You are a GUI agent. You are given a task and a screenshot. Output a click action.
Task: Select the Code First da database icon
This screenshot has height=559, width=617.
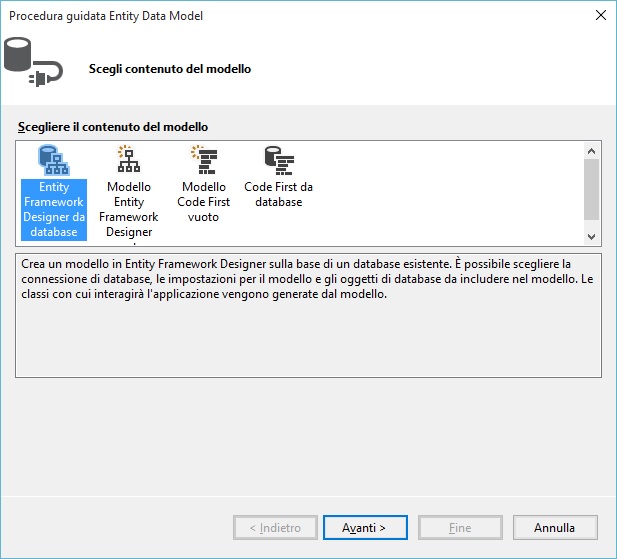point(279,161)
